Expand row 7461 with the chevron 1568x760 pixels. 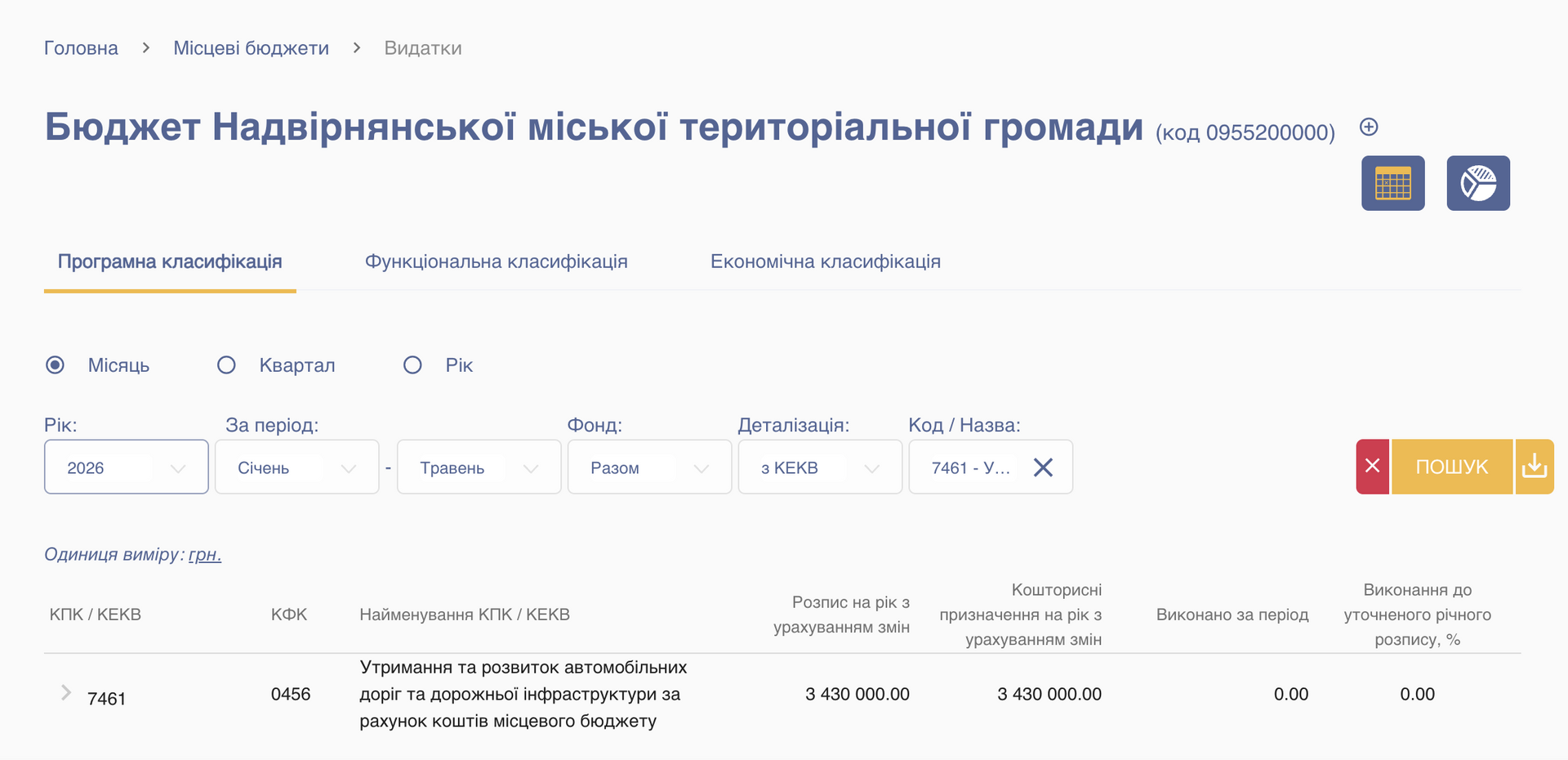66,693
